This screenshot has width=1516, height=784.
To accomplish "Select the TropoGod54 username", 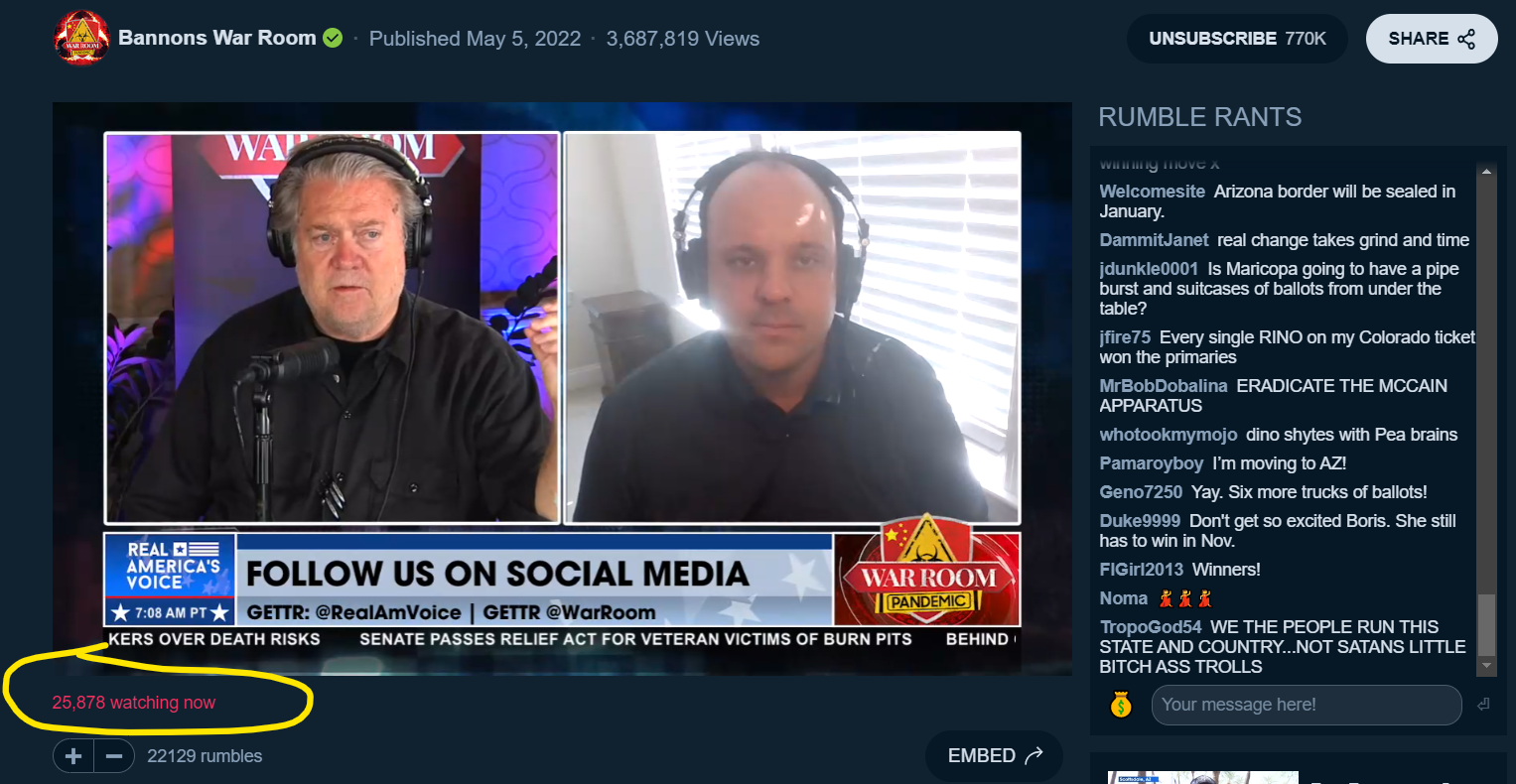I will click(x=1151, y=627).
